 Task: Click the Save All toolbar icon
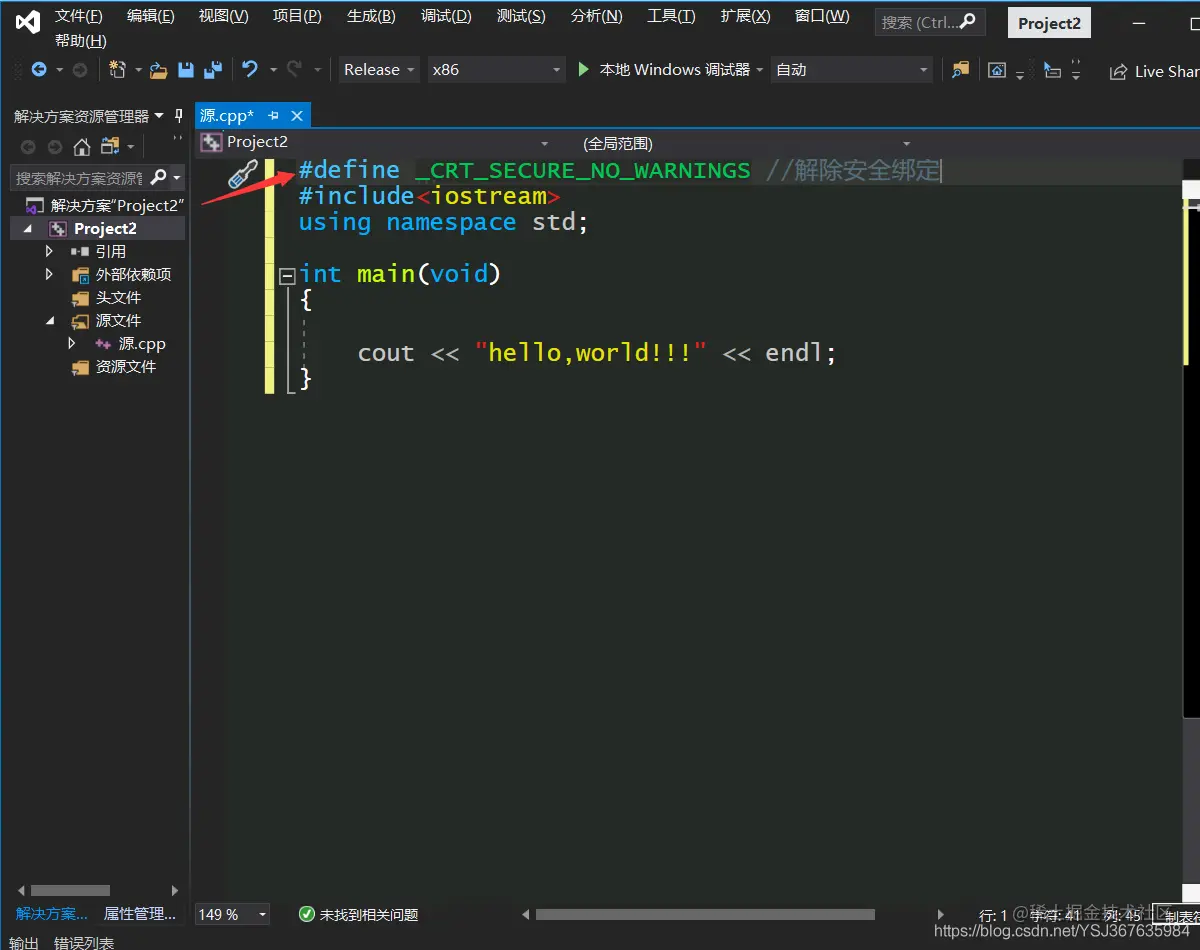[213, 70]
